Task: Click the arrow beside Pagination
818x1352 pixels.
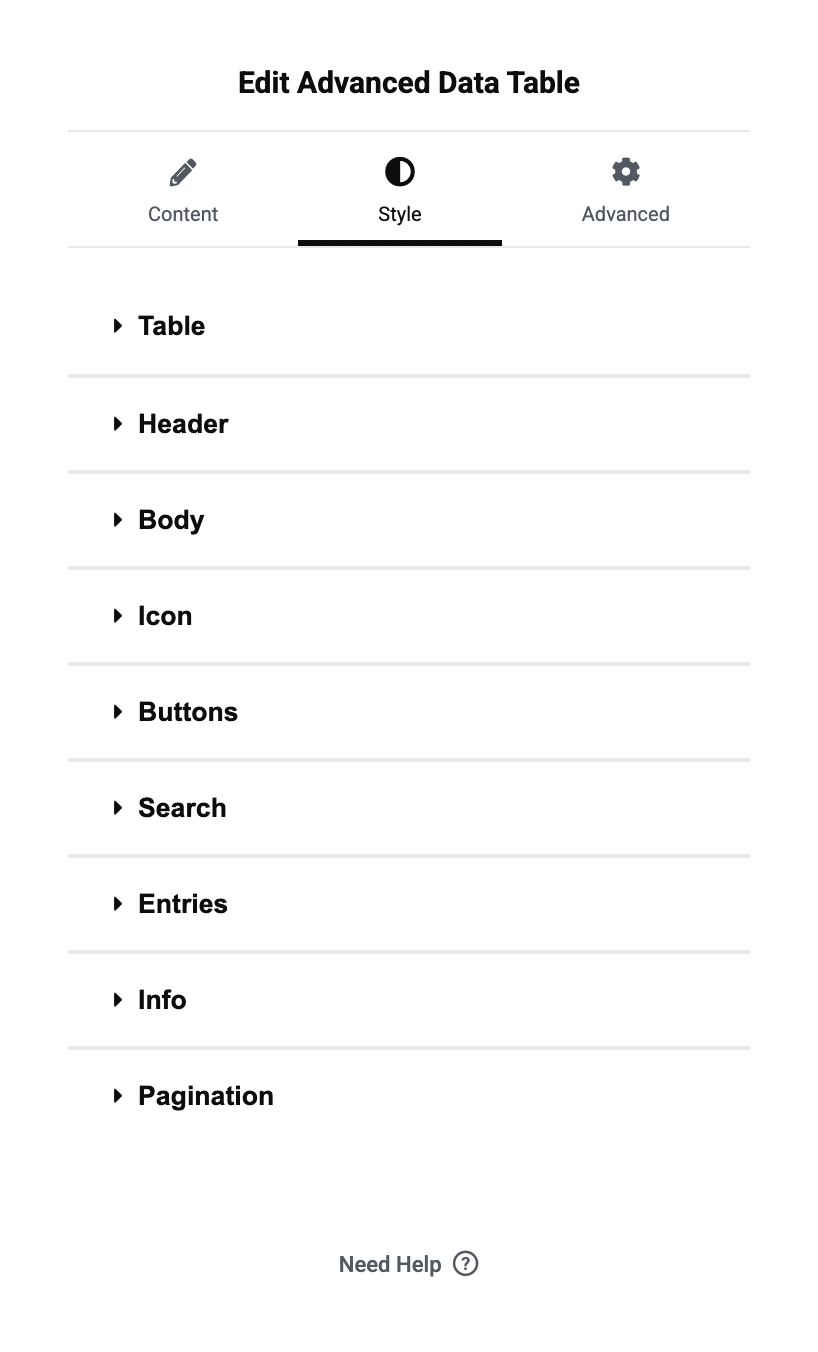Action: click(x=118, y=1095)
